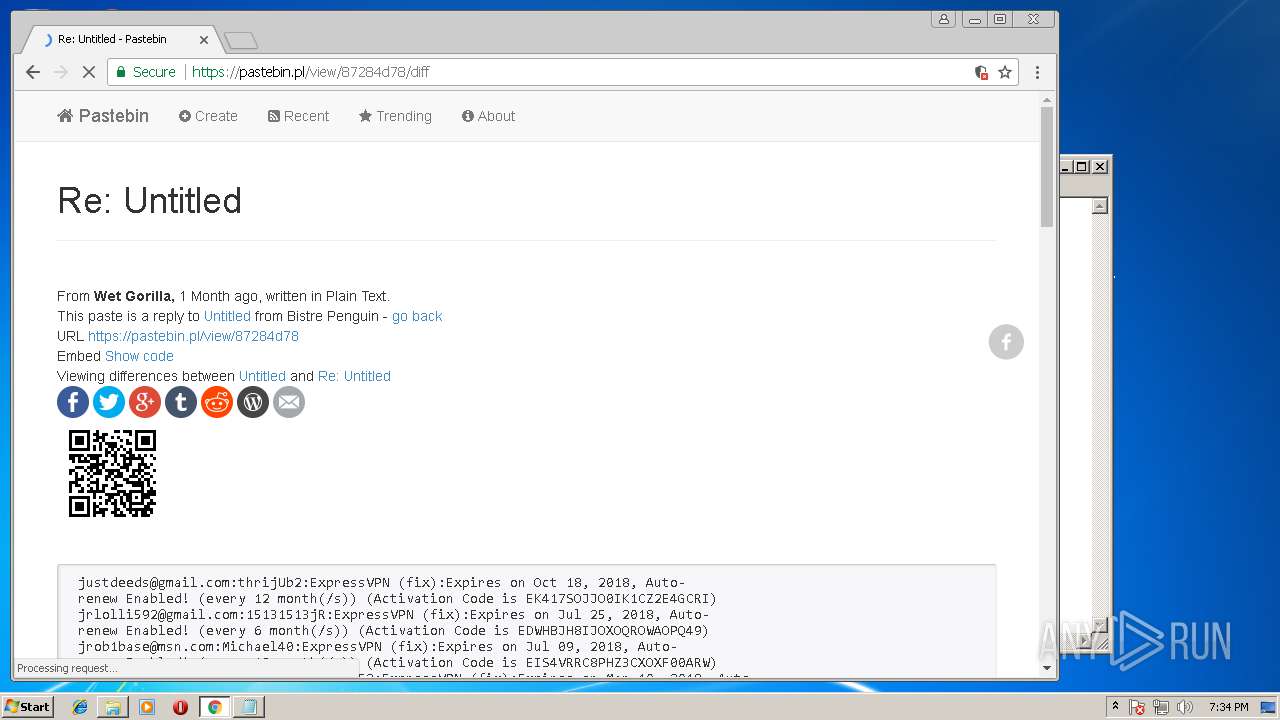Screen dimensions: 1280x720
Task: Click the volume speaker tray icon
Action: (1184, 707)
